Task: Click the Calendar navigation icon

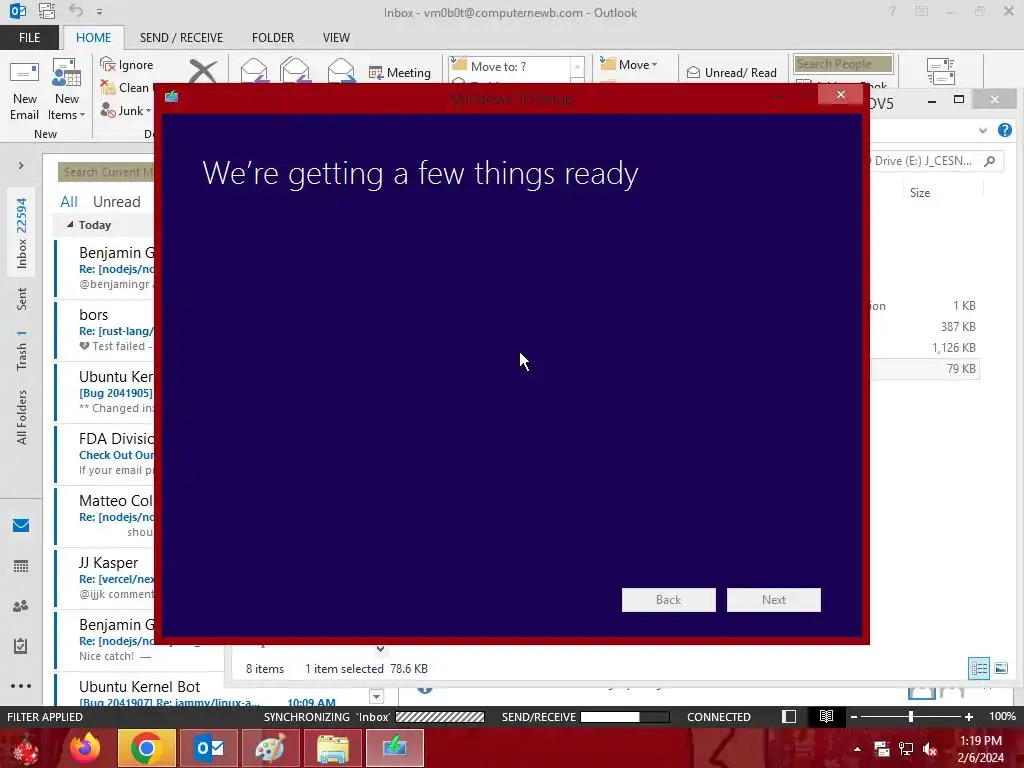Action: [21, 566]
